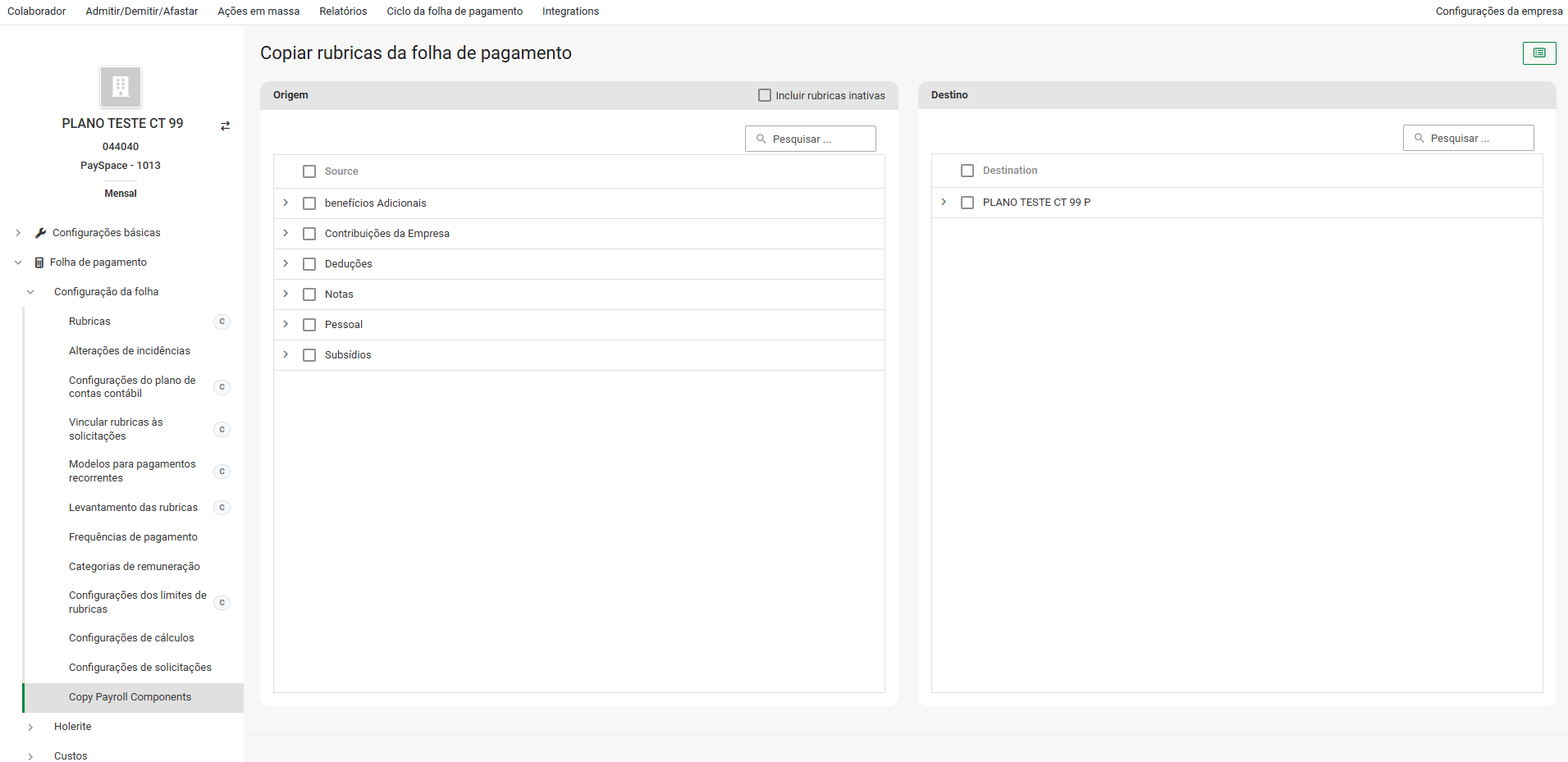
Task: Check the Deduções checkbox
Action: pos(309,264)
